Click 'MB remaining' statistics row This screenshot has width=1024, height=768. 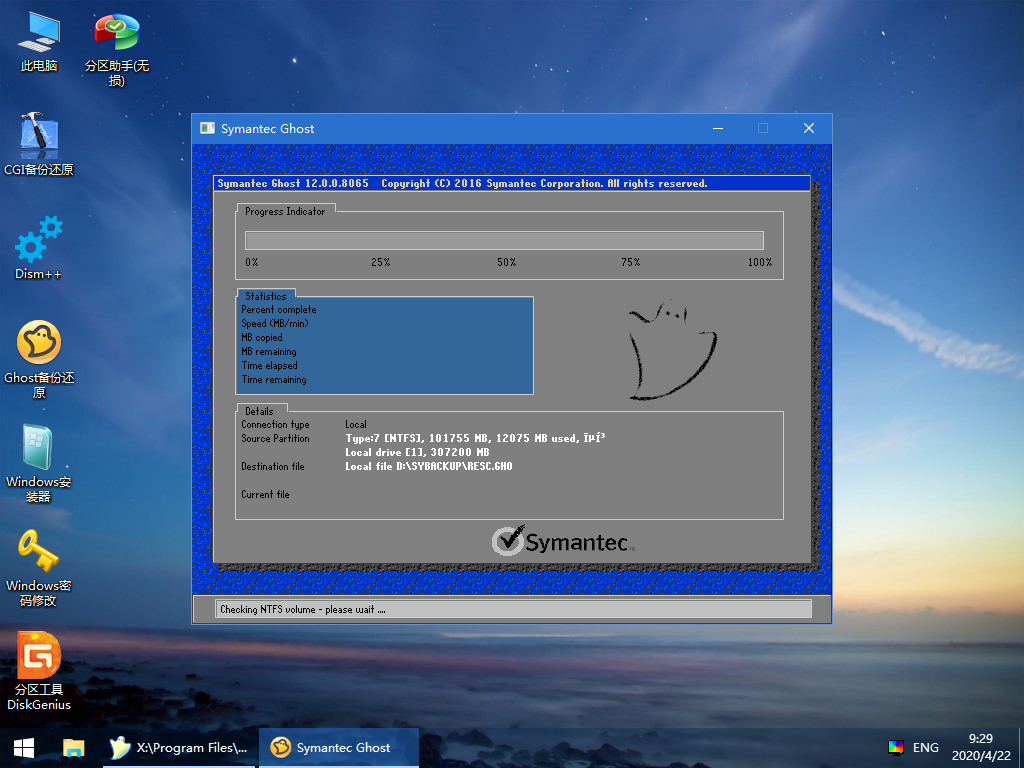point(268,351)
